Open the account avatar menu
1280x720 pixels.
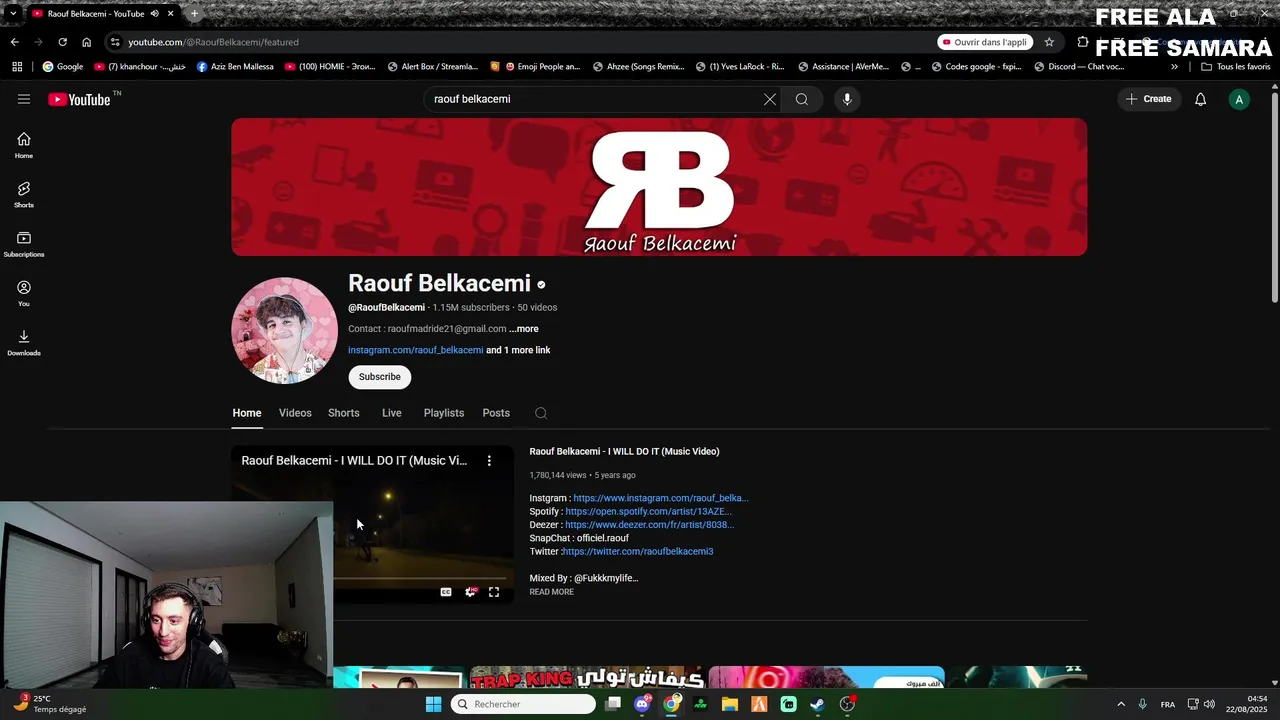[x=1239, y=99]
